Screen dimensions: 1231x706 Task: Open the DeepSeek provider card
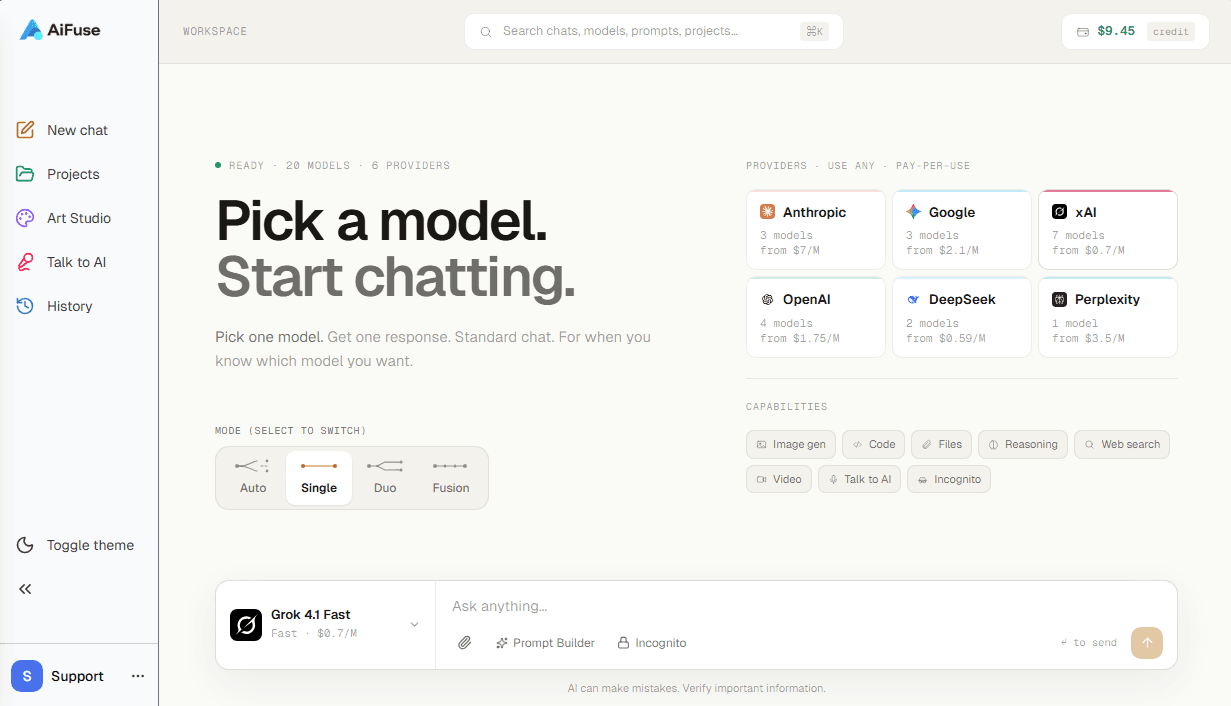coord(962,317)
